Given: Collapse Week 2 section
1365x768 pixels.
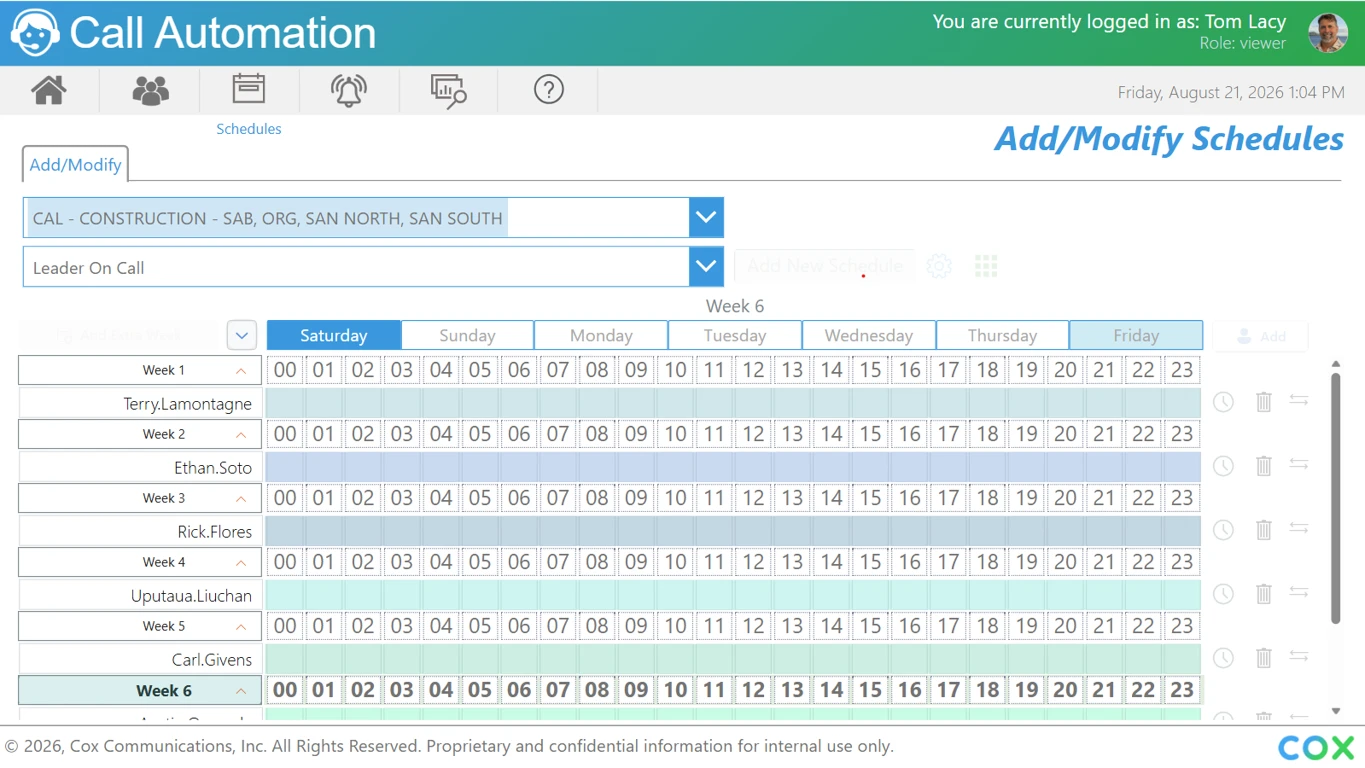Looking at the screenshot, I should pyautogui.click(x=241, y=435).
